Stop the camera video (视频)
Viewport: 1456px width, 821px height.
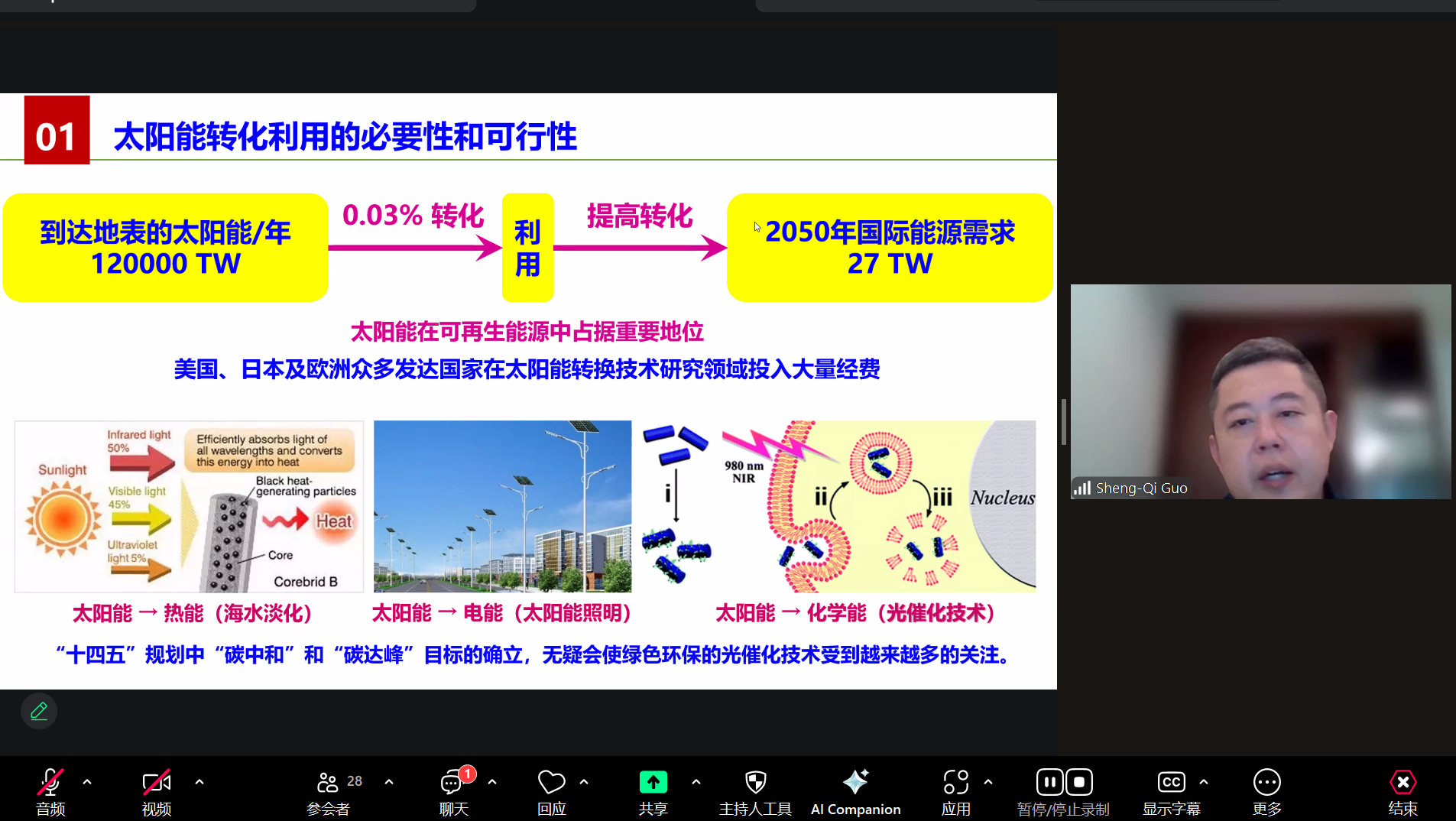tap(155, 782)
